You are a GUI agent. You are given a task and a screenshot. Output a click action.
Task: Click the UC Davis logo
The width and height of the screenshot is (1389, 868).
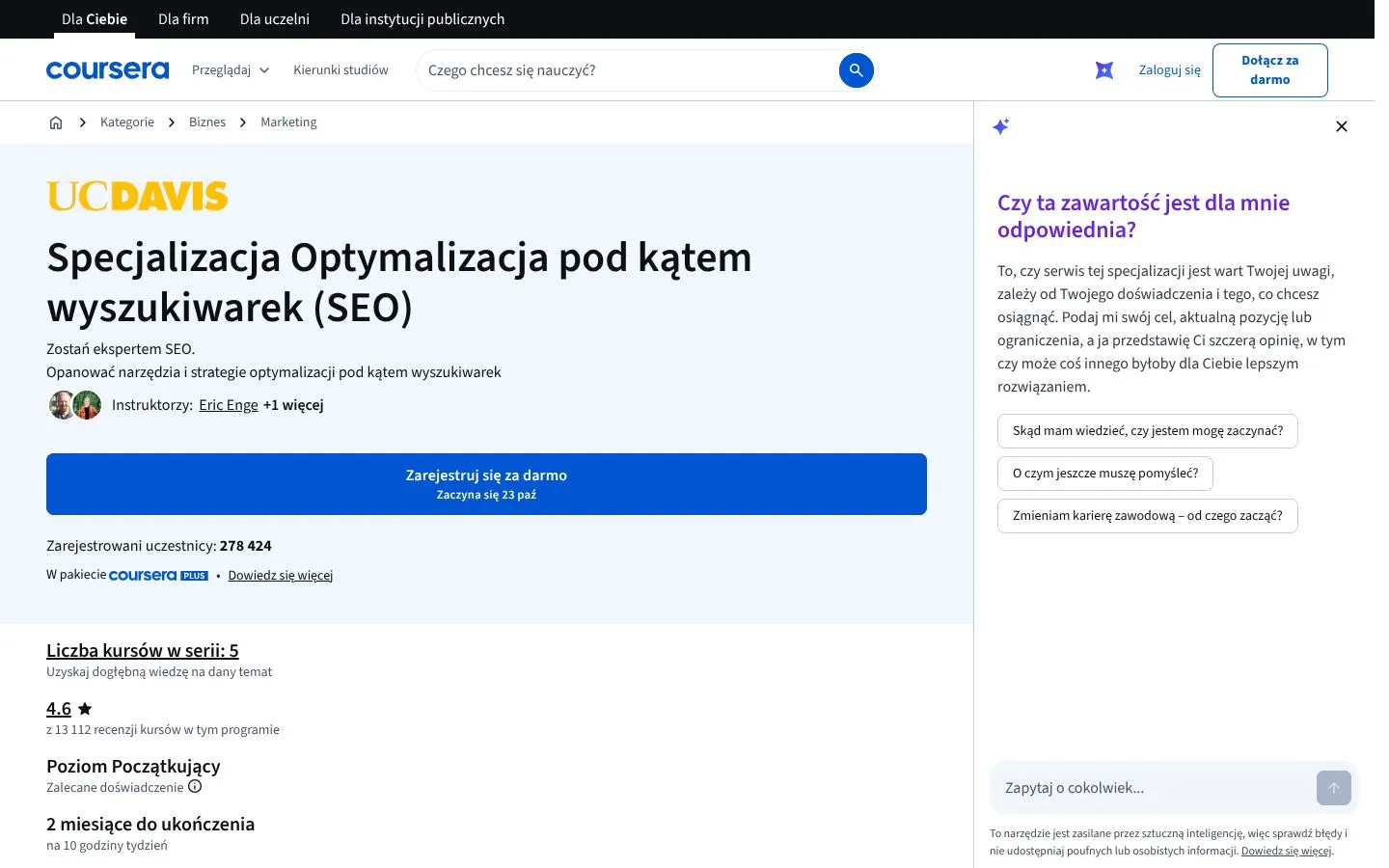click(137, 196)
